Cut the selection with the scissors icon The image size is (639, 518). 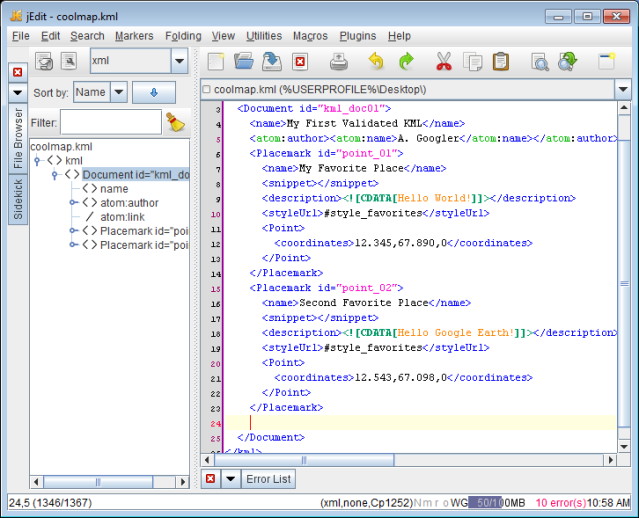click(x=444, y=62)
